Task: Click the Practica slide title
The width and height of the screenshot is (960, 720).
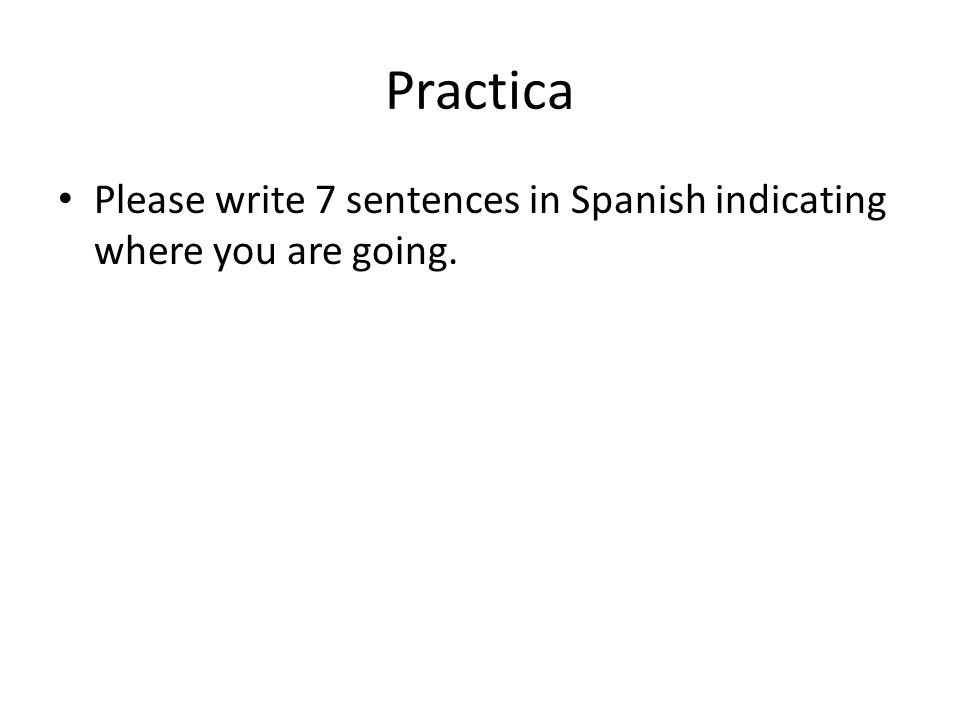Action: click(479, 91)
